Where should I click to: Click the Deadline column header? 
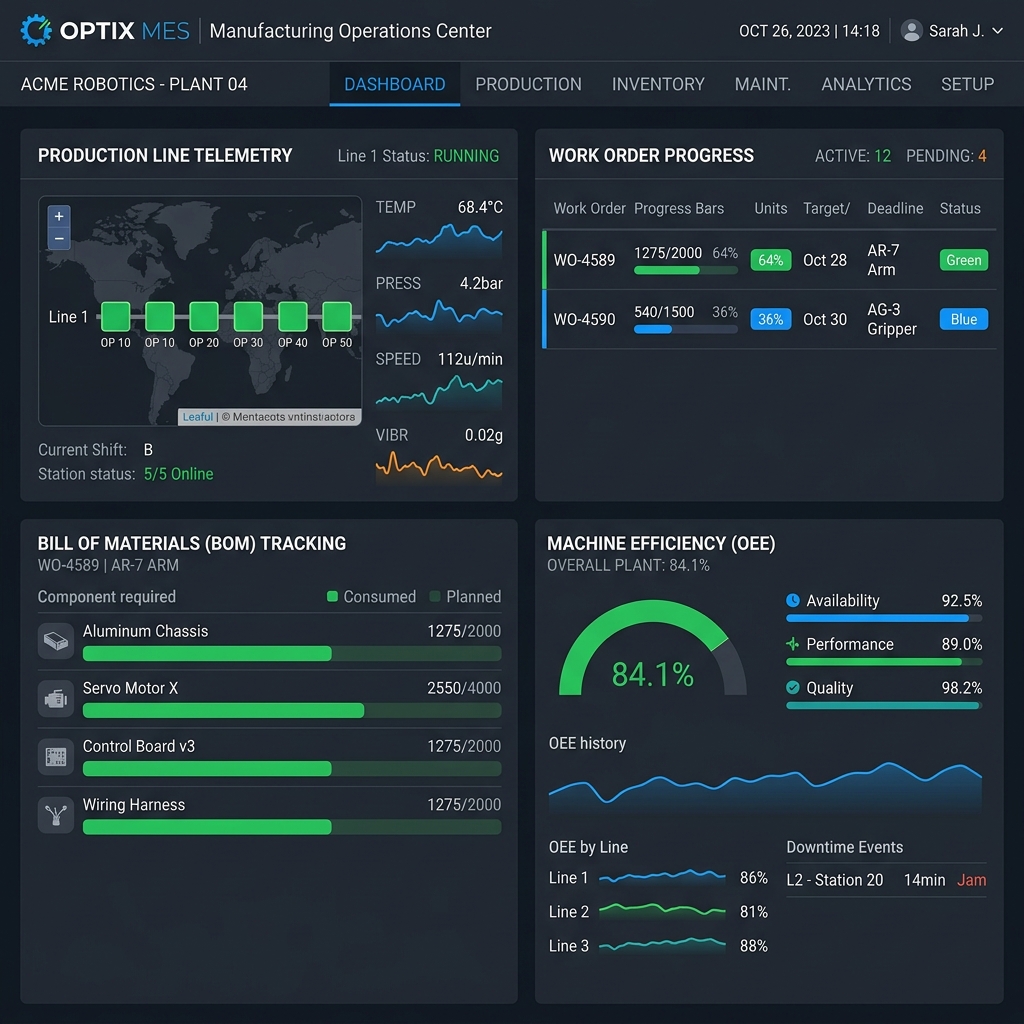click(x=895, y=208)
